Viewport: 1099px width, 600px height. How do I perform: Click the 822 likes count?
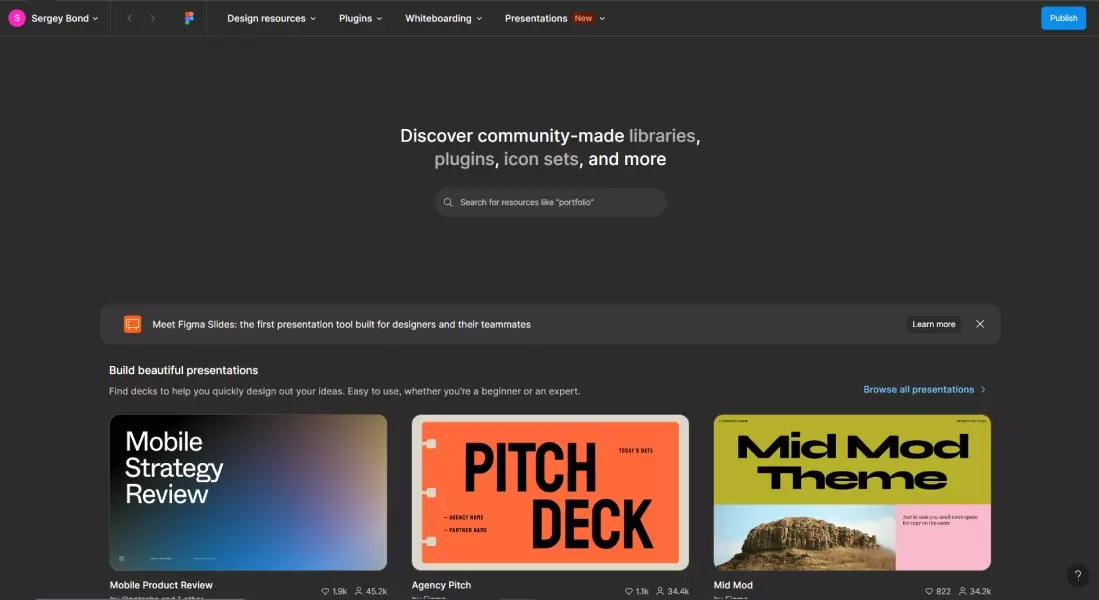[943, 592]
